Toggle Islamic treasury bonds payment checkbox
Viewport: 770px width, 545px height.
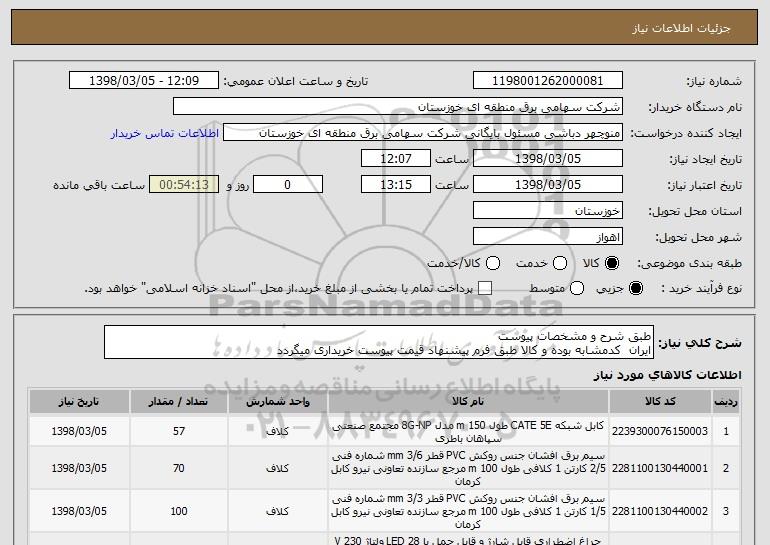point(485,288)
